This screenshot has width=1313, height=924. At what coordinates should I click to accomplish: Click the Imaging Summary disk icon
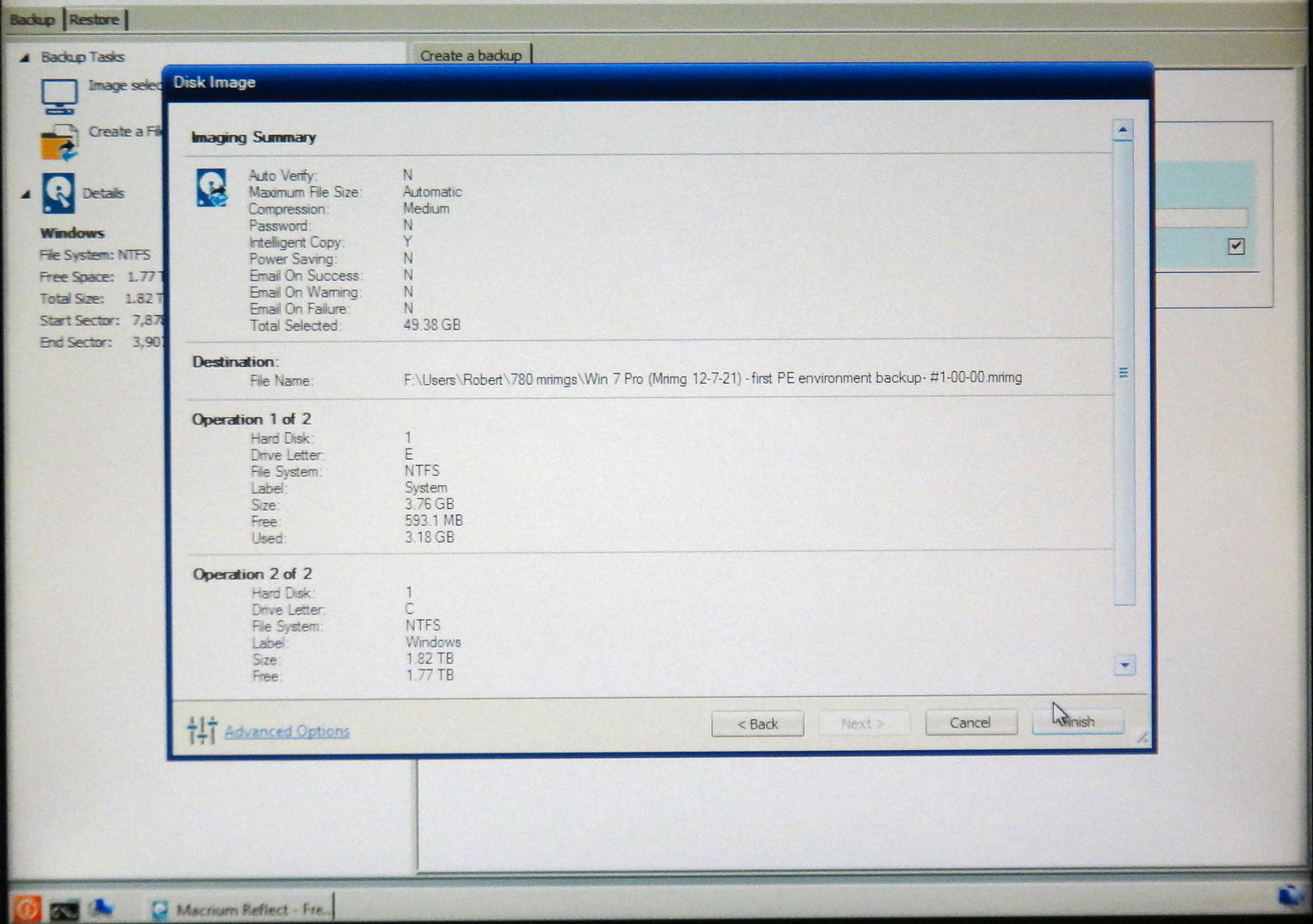(211, 188)
